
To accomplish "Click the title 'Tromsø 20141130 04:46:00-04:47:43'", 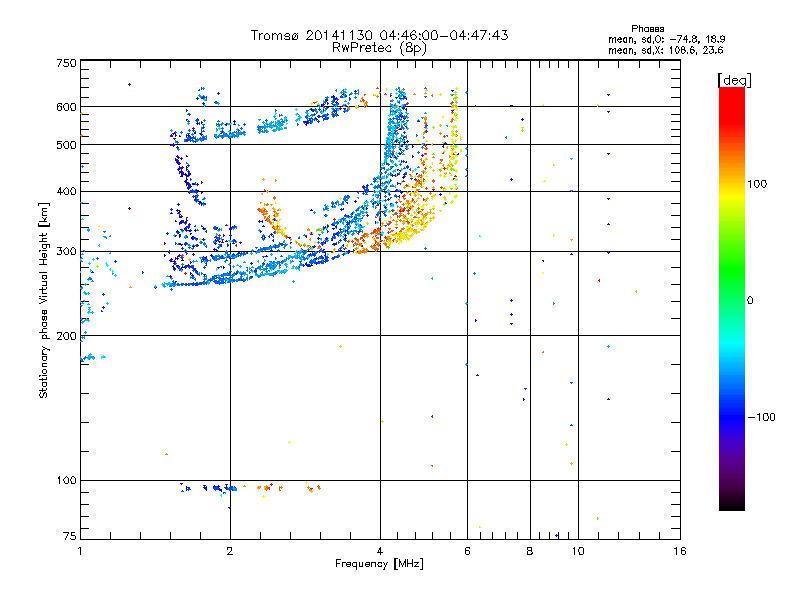I will (379, 35).
